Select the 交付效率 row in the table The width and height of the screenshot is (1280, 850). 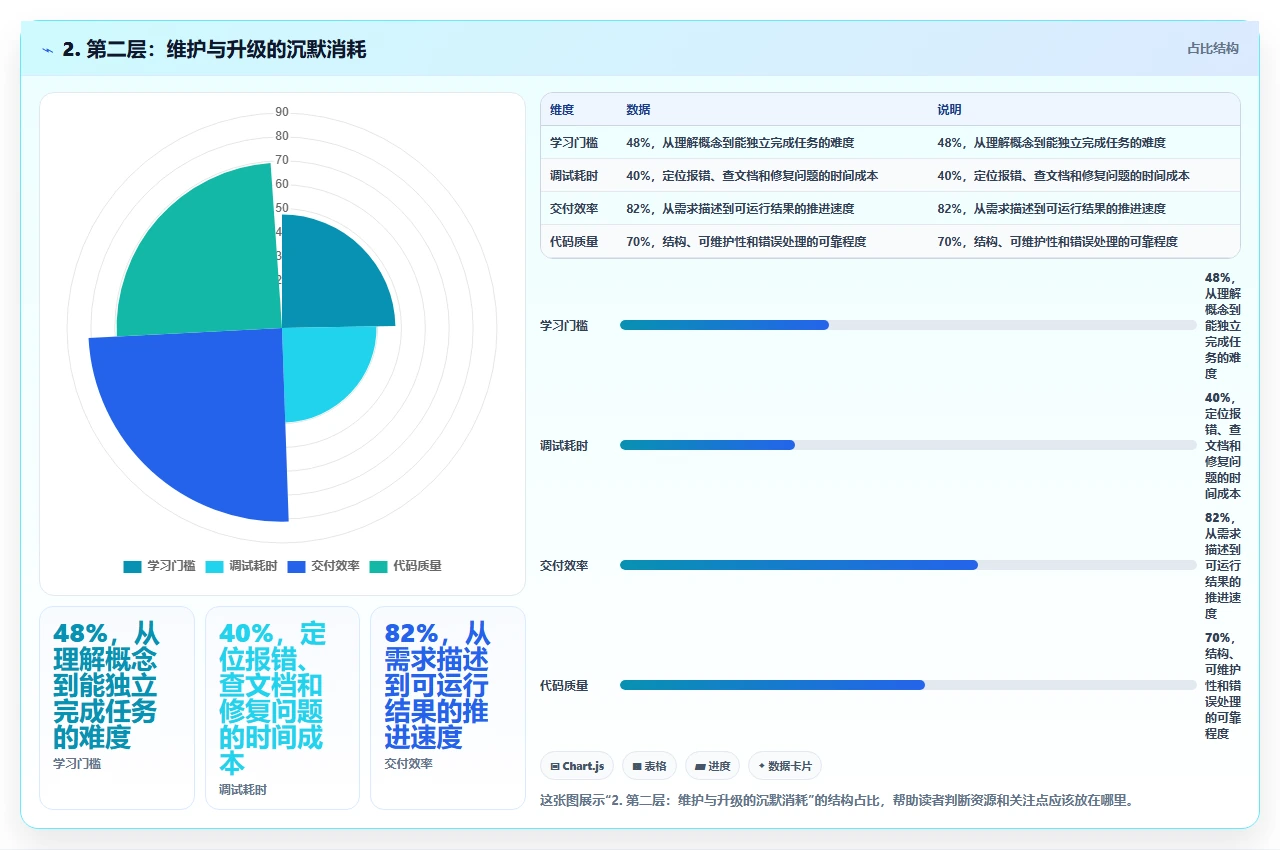pos(890,209)
